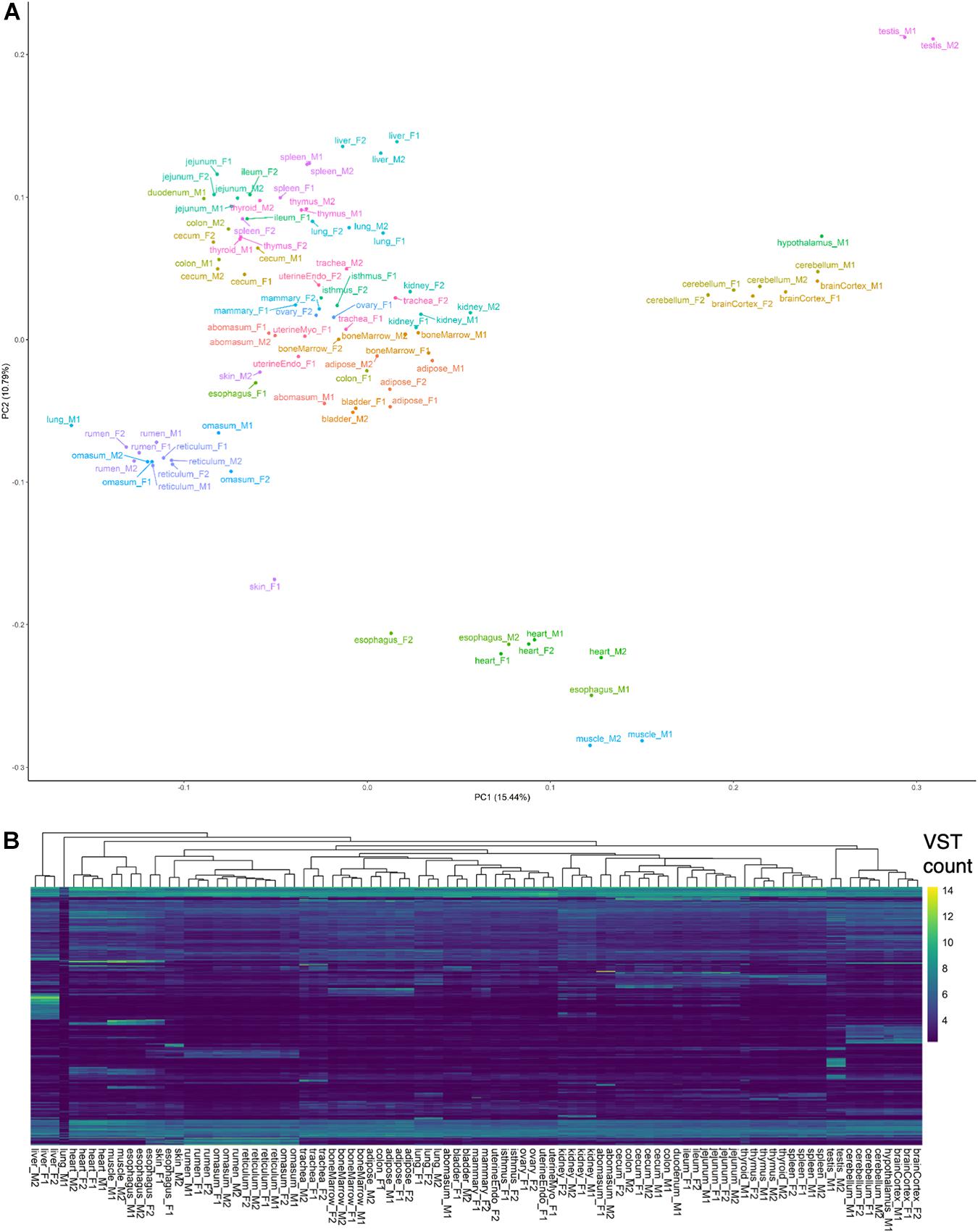Click the rumen_F2 label
Image resolution: width=978 pixels, height=1232 pixels.
pos(104,434)
